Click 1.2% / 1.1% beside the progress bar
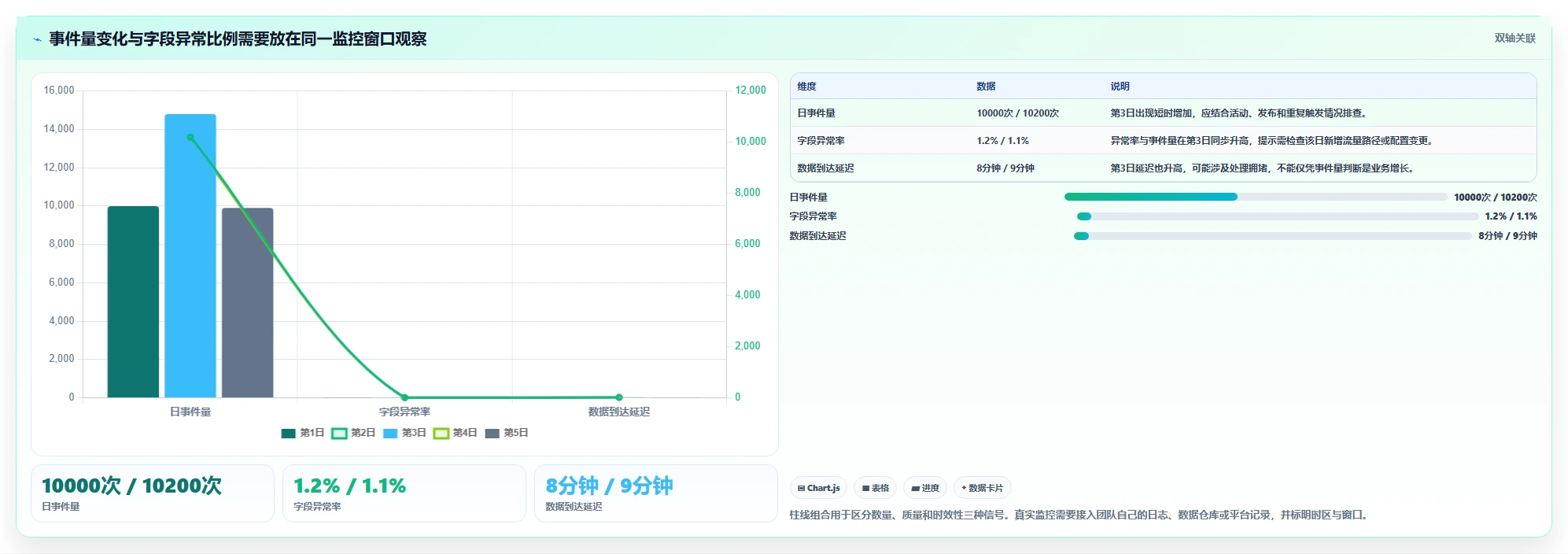 pos(1511,216)
